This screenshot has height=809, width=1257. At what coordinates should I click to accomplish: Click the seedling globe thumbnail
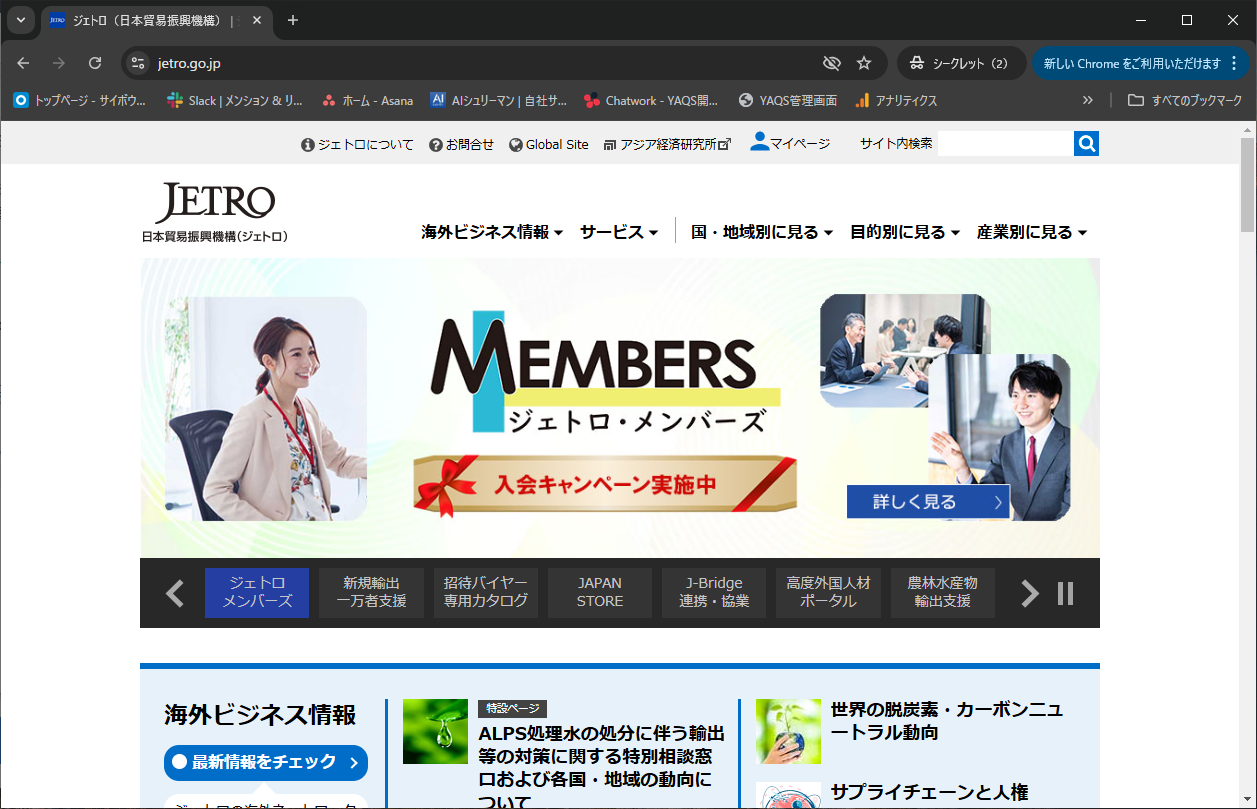788,731
